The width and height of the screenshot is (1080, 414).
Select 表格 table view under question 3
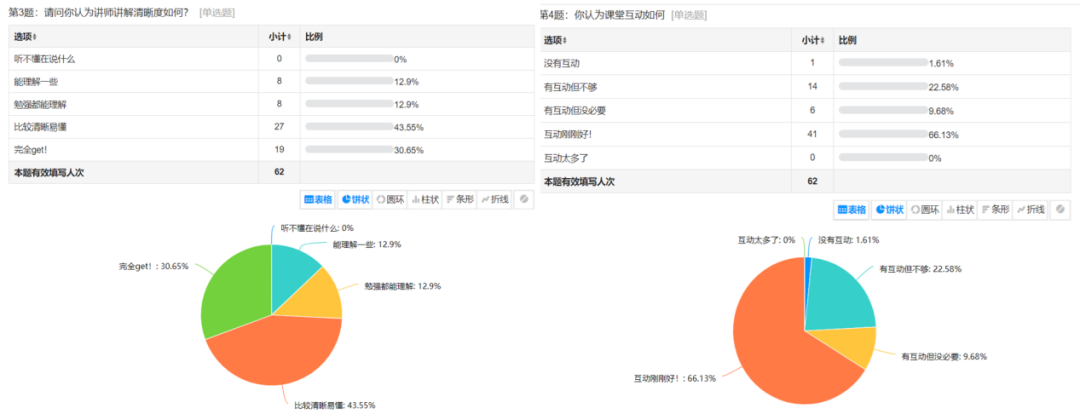point(318,200)
